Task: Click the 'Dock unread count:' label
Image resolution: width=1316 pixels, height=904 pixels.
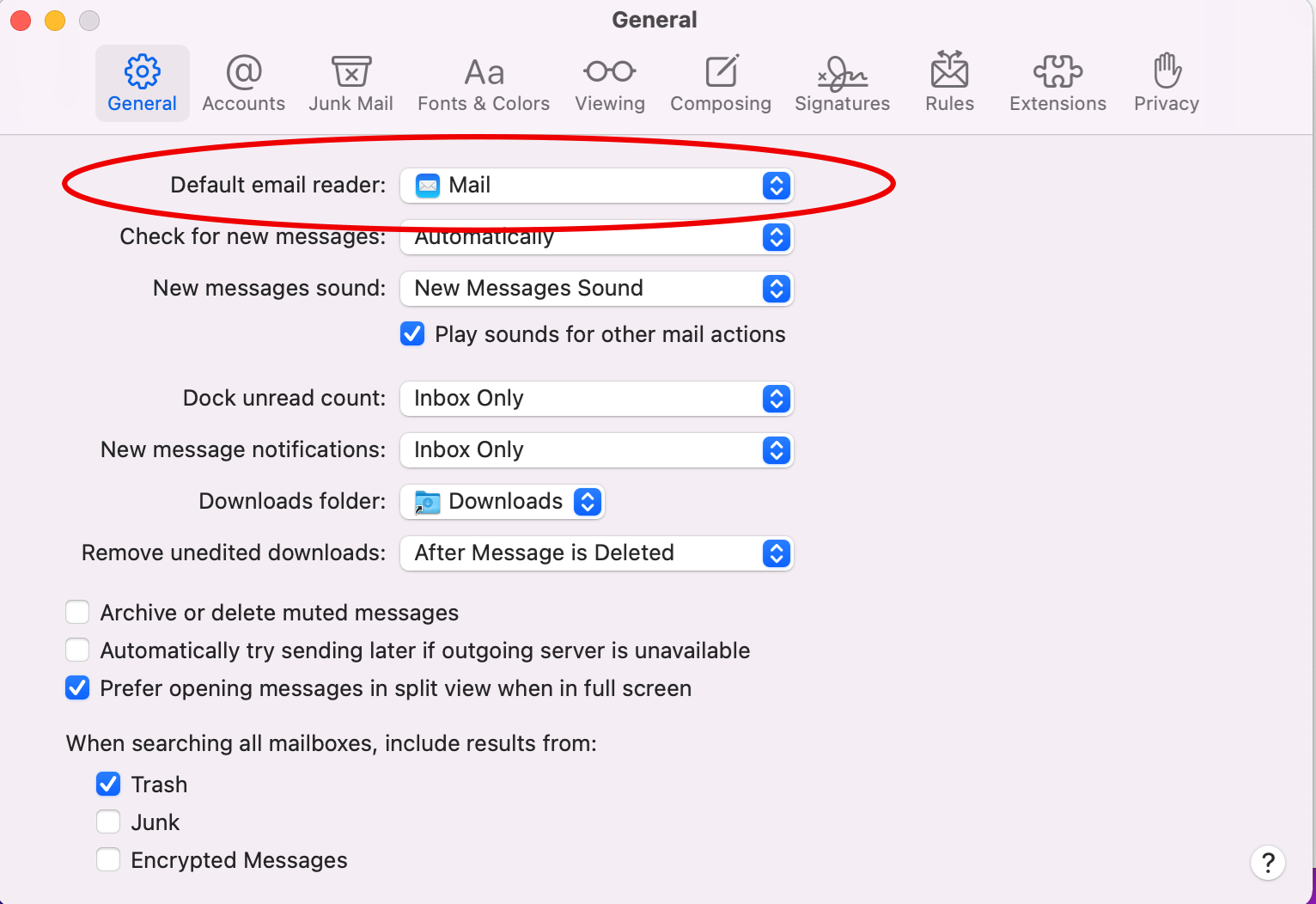Action: tap(284, 398)
